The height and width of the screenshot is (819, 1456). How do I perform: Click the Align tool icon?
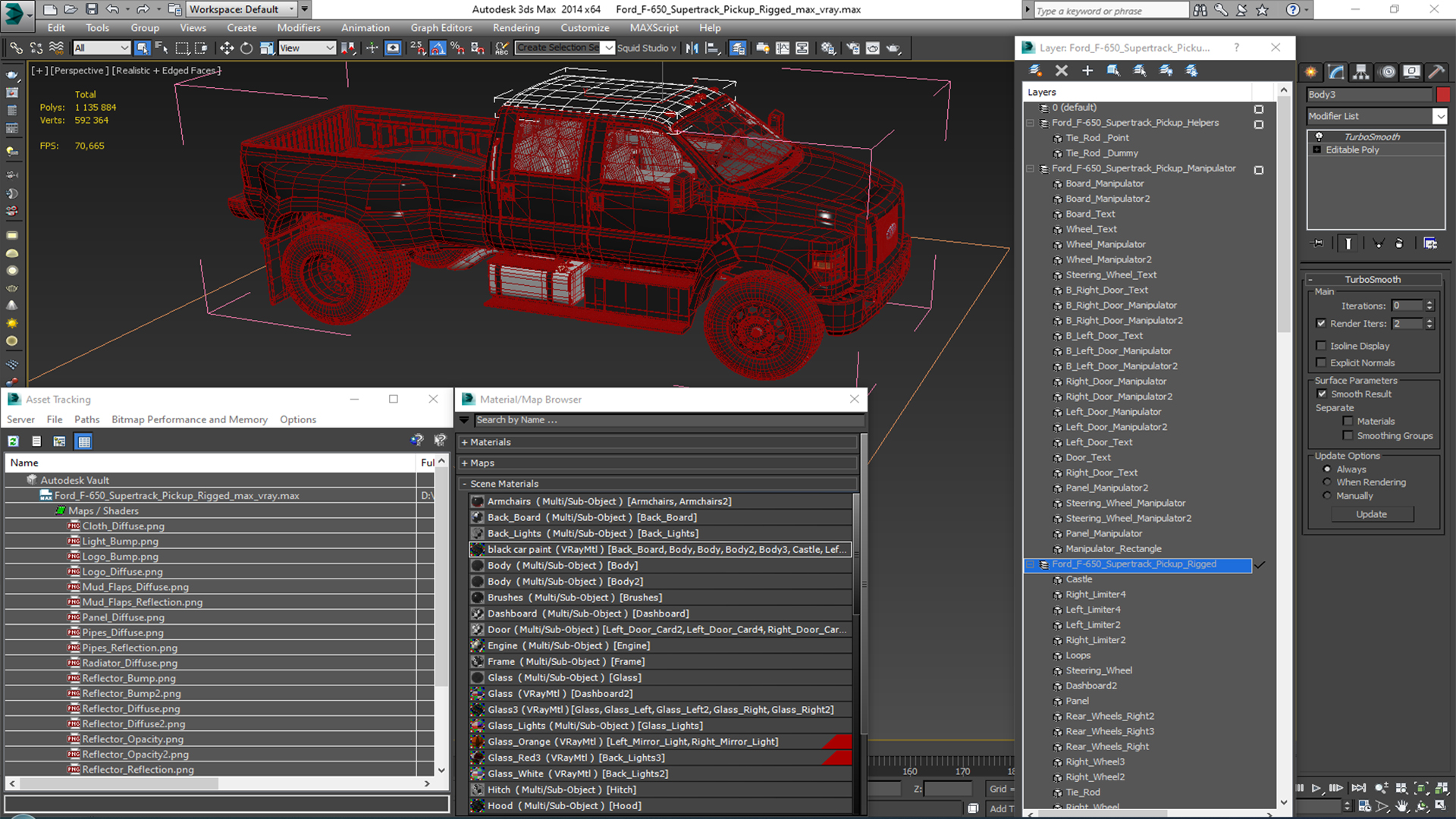pyautogui.click(x=712, y=48)
